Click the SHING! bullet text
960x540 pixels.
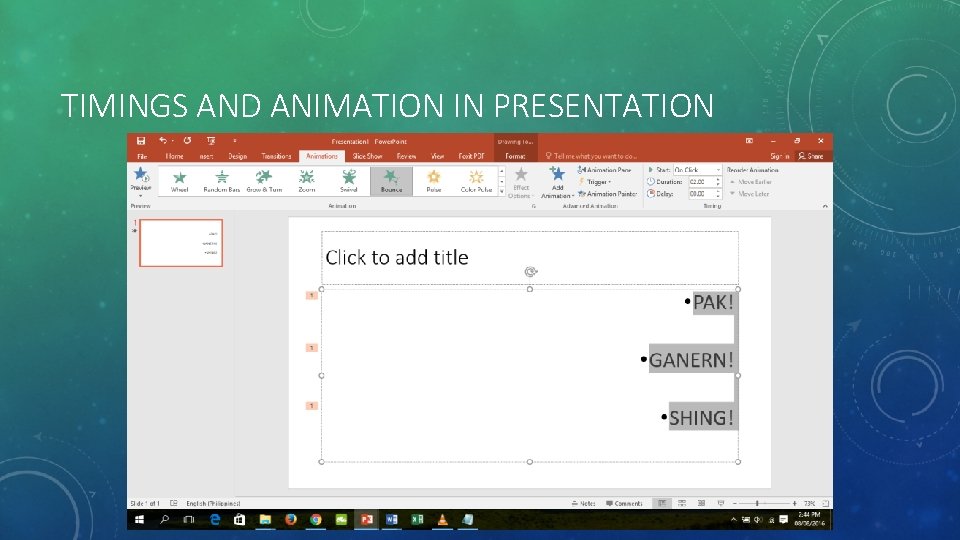702,418
